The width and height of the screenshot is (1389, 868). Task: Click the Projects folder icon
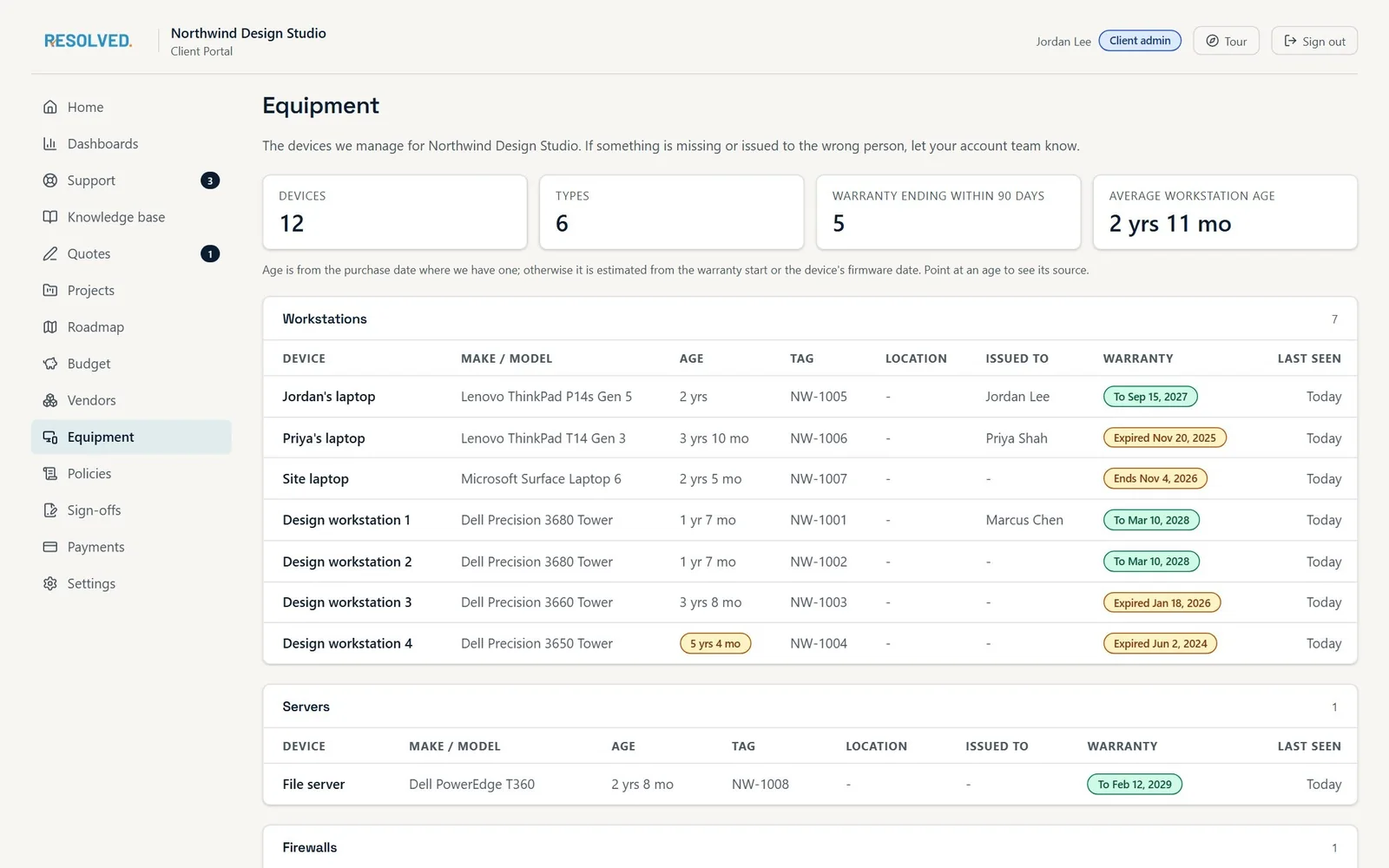50,290
